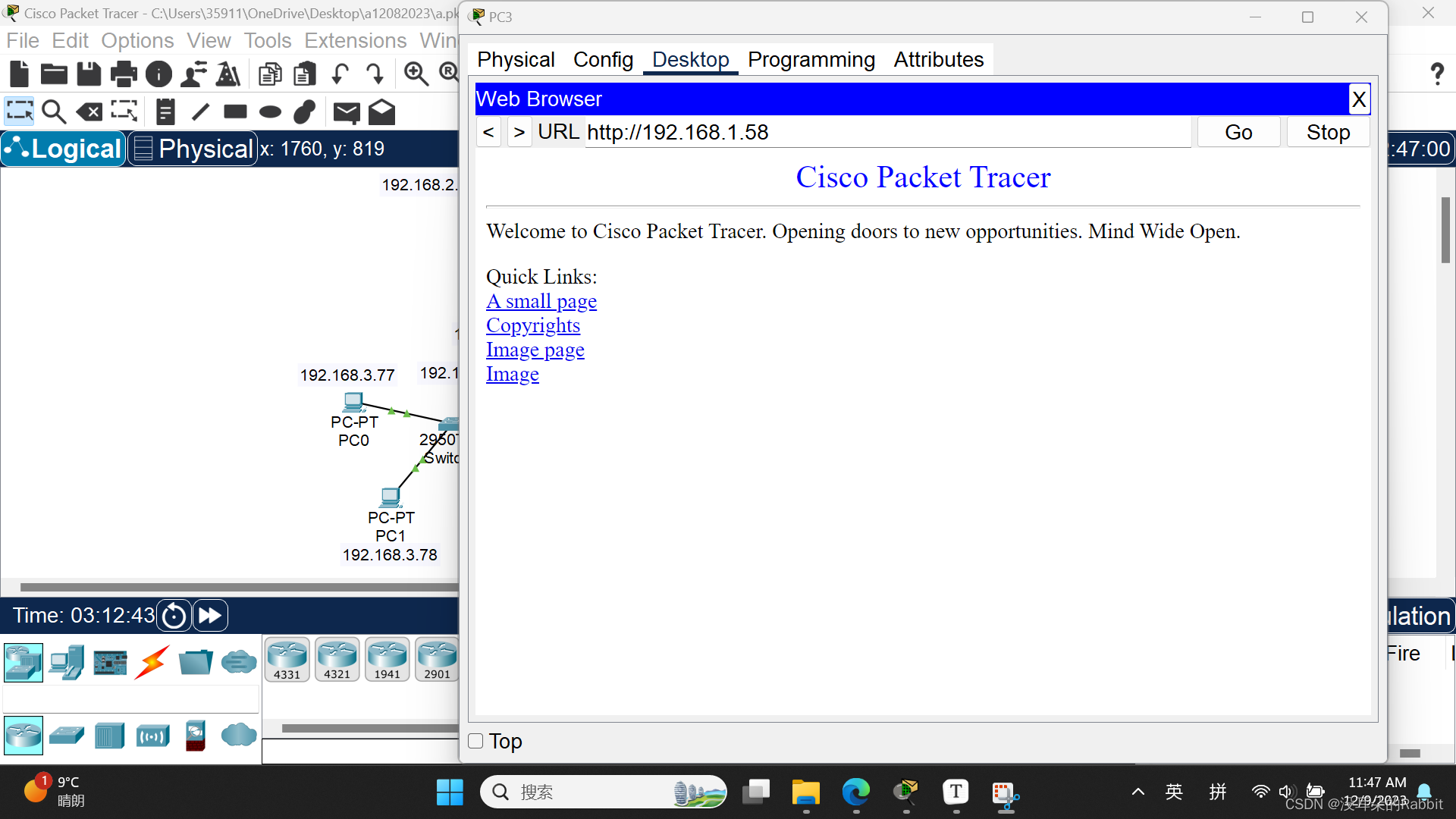1456x819 pixels.
Task: Click the Paste icon in toolbar
Action: click(304, 74)
